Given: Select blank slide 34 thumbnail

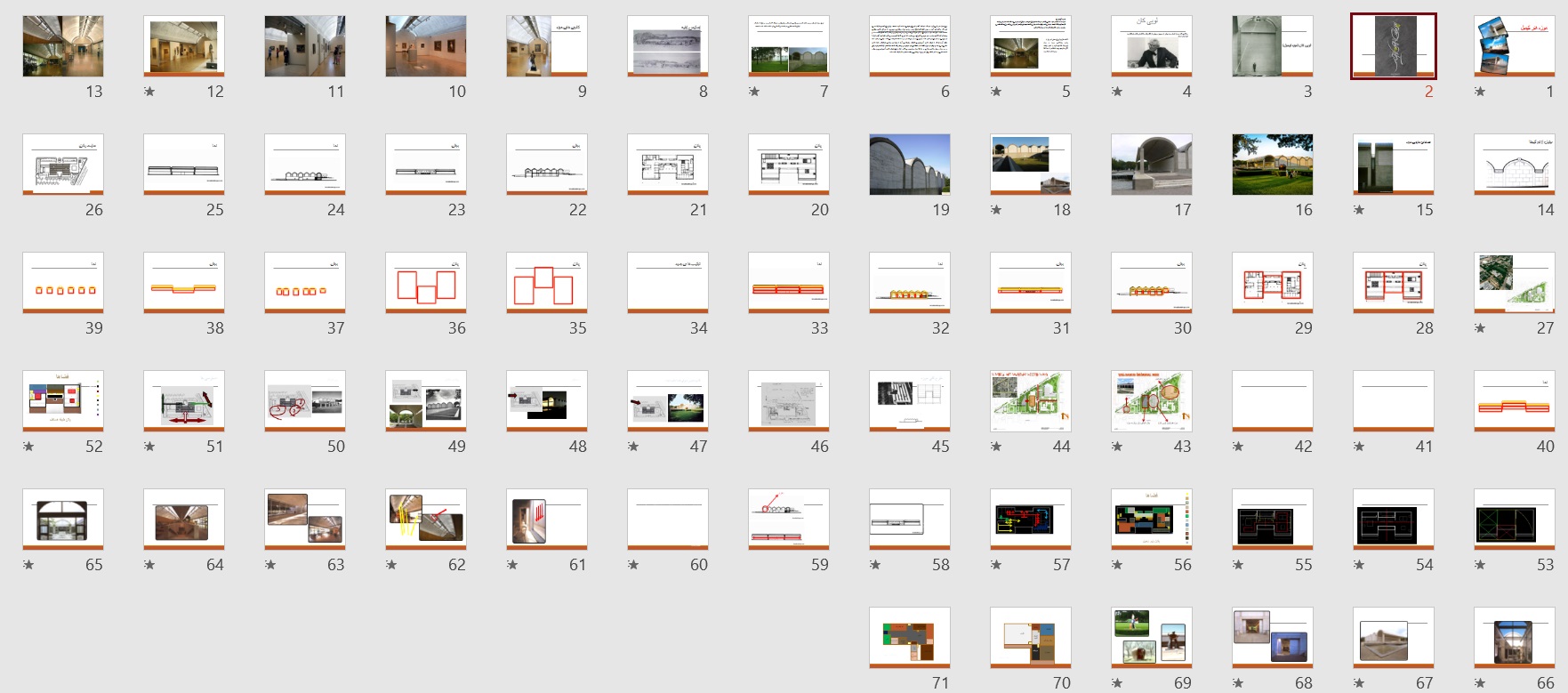Looking at the screenshot, I should click(x=667, y=283).
